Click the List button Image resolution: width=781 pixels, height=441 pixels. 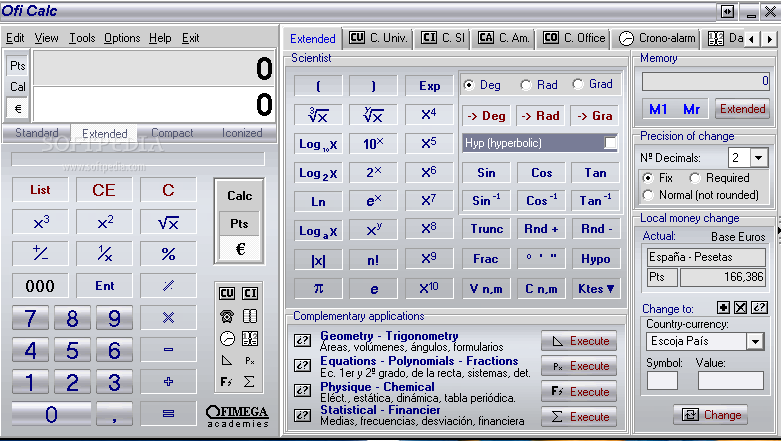[40, 190]
